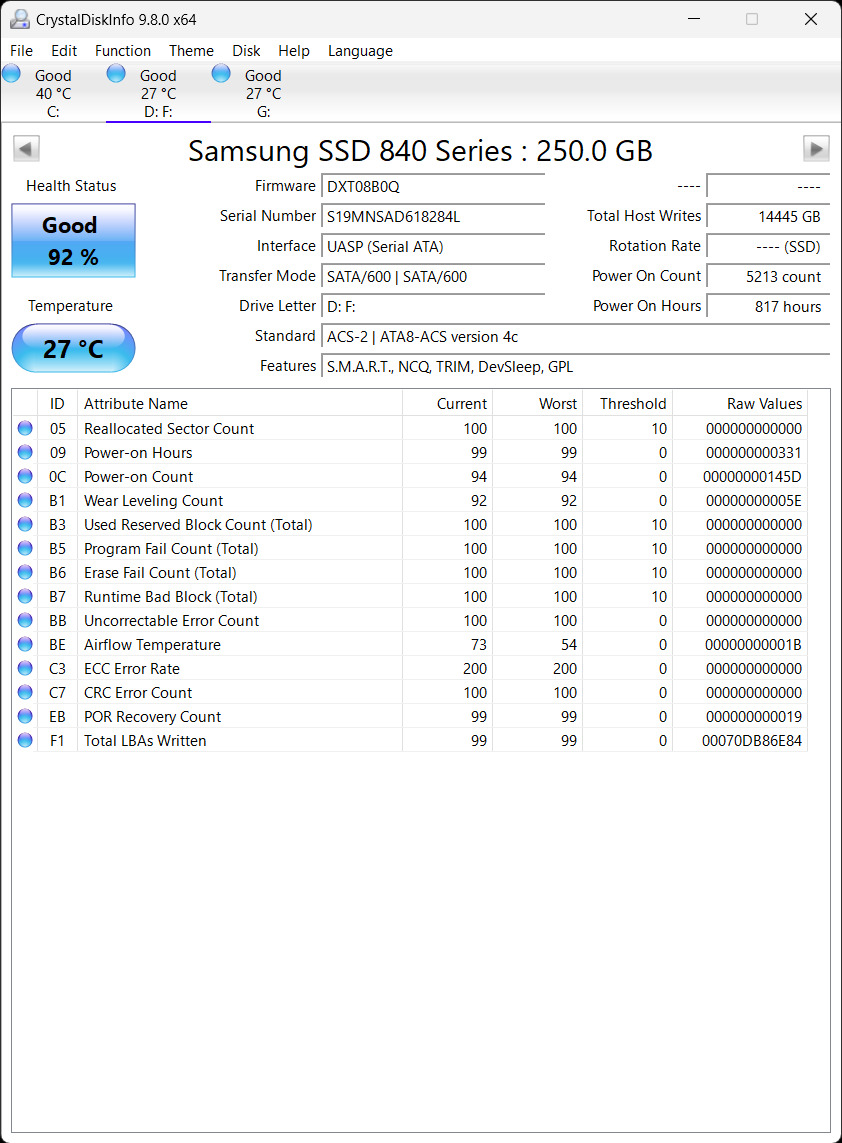842x1143 pixels.
Task: Click status orb for Program Fail Count
Action: 25,548
